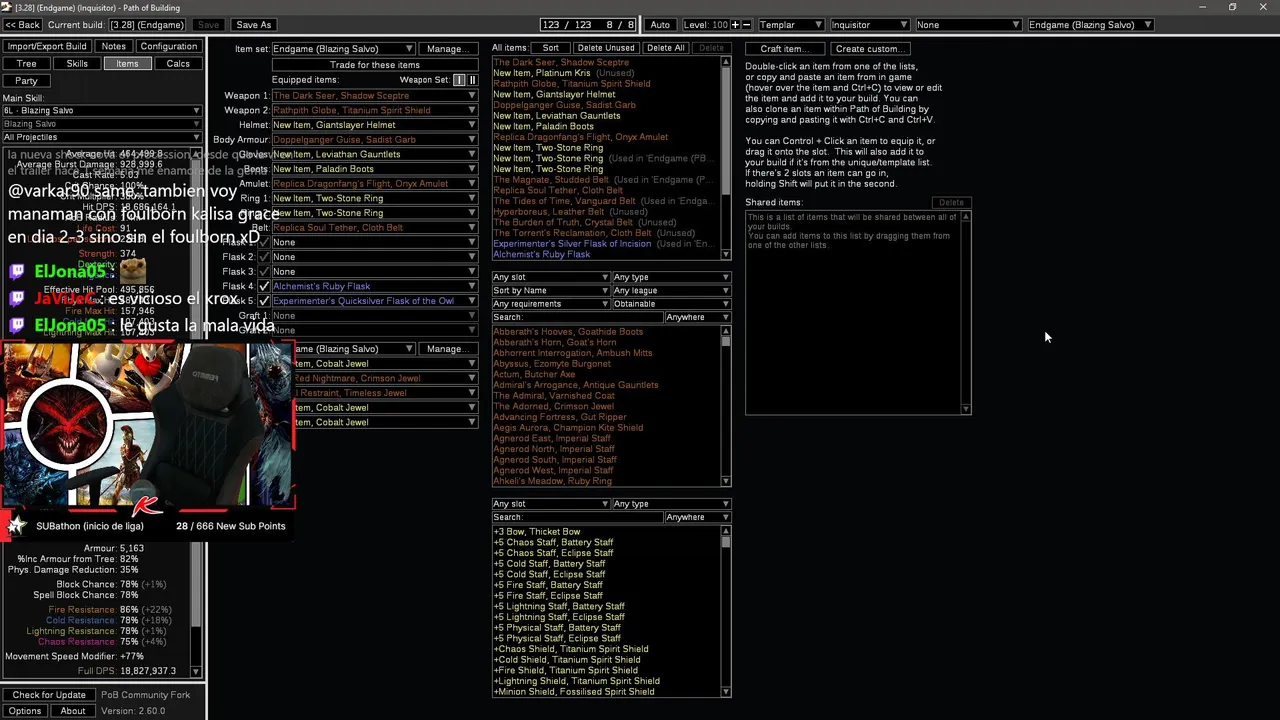Open Sort by Name dropdown

(551, 290)
